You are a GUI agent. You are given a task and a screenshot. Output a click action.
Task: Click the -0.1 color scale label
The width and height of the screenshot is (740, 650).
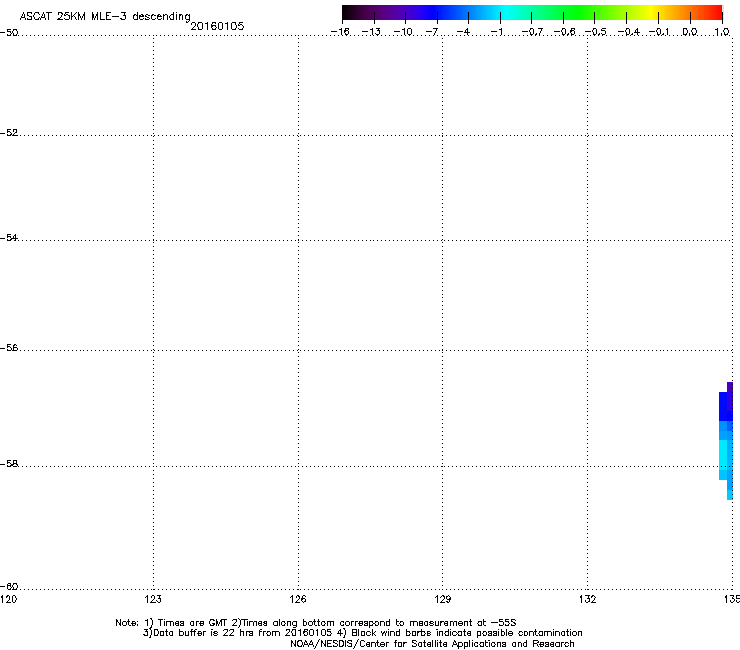click(x=659, y=32)
